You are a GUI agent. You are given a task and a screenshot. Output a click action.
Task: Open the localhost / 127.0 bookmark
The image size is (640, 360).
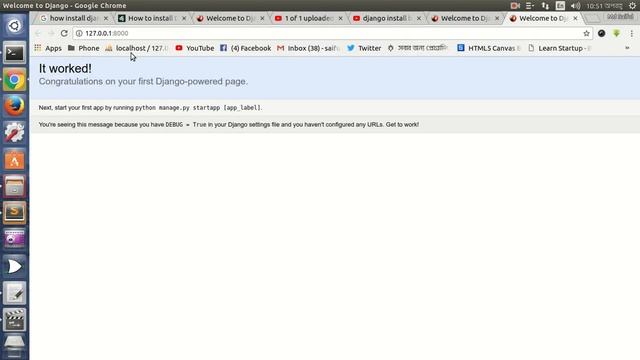point(137,48)
